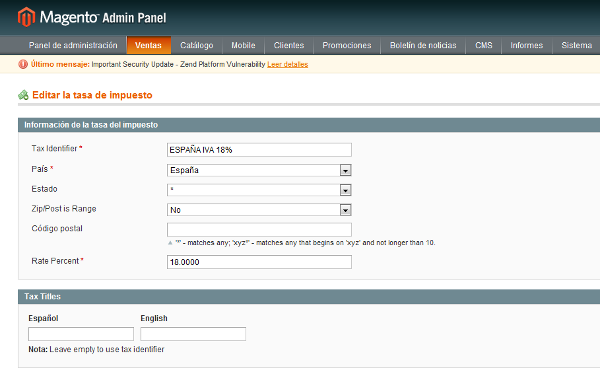The height and width of the screenshot is (376, 600).
Task: Click the Important Security Update message text
Action: (x=178, y=64)
